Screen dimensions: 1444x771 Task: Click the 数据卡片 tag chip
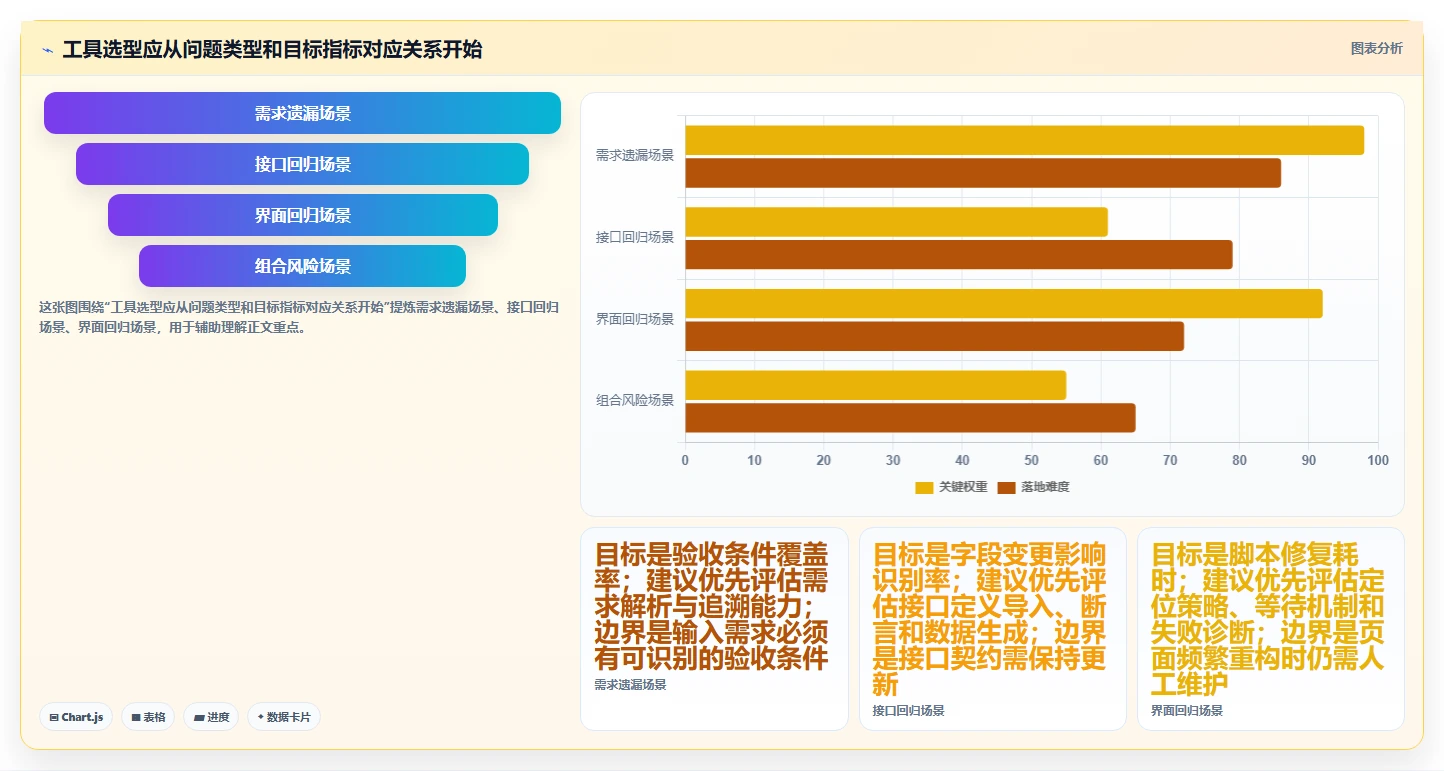[x=284, y=717]
